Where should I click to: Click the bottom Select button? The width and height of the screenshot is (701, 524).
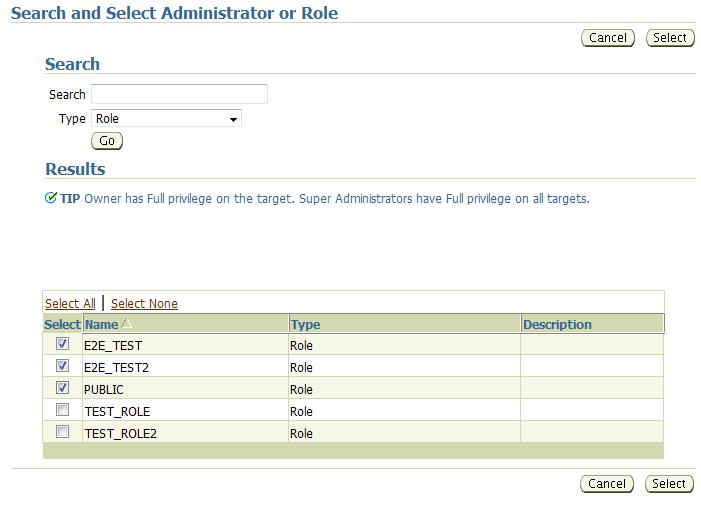pyautogui.click(x=669, y=484)
